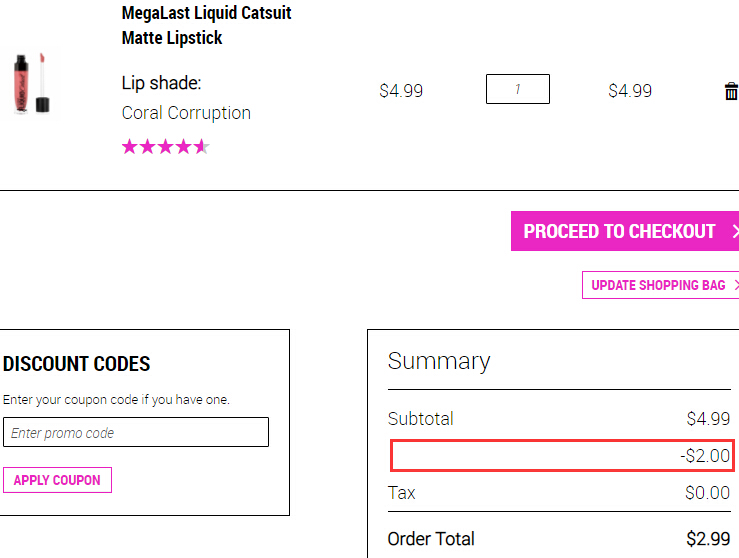Click the Summary heading
Screen dimensions: 739x558
[x=439, y=362]
